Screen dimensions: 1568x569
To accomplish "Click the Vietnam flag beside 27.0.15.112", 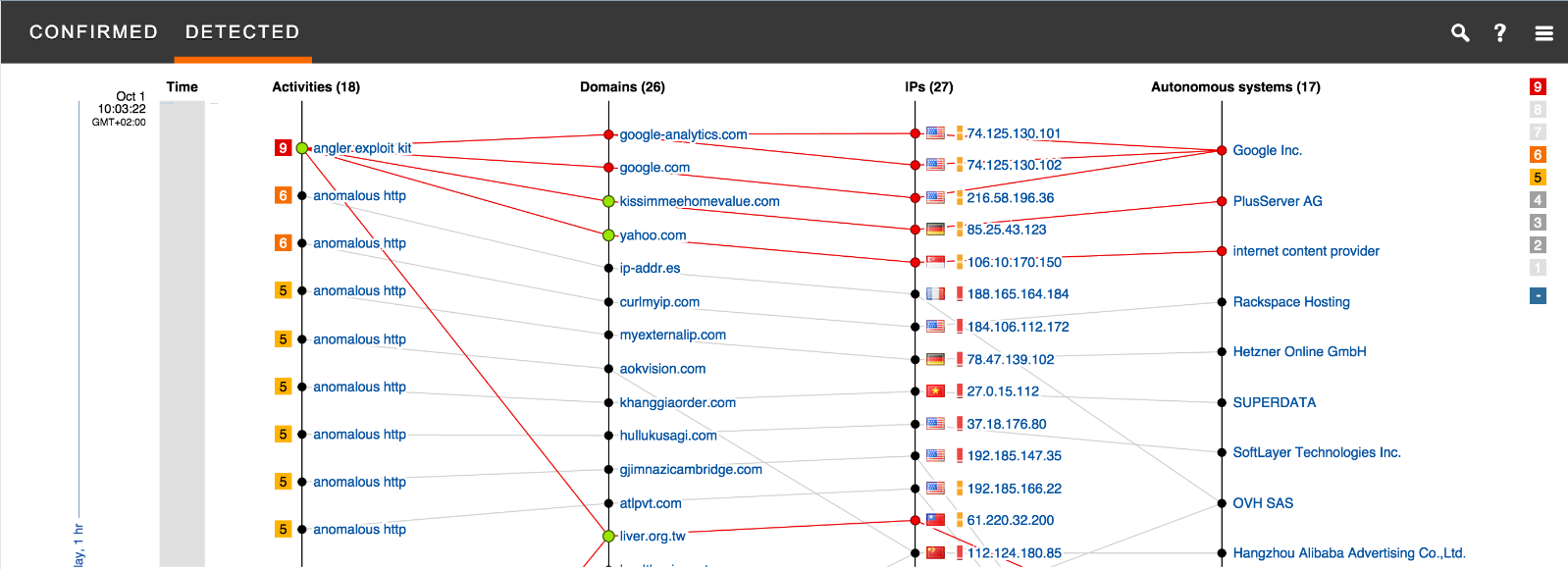I will coord(935,391).
